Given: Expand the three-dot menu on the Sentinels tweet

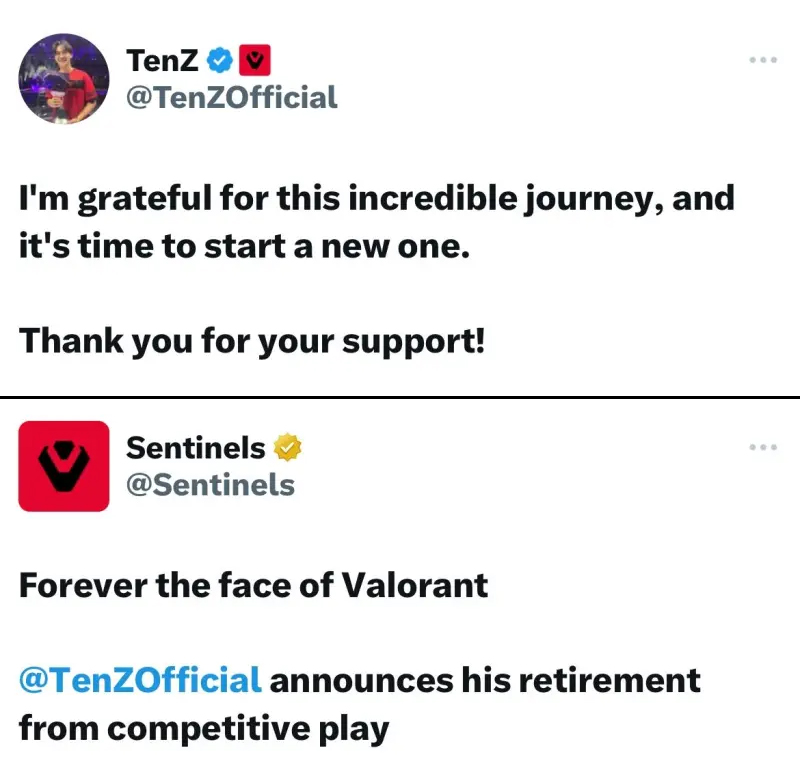Looking at the screenshot, I should (x=763, y=447).
